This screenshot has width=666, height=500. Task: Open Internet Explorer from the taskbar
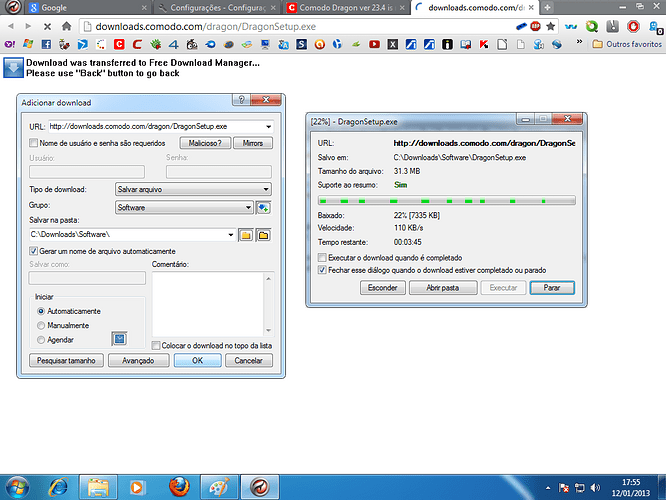pyautogui.click(x=58, y=487)
